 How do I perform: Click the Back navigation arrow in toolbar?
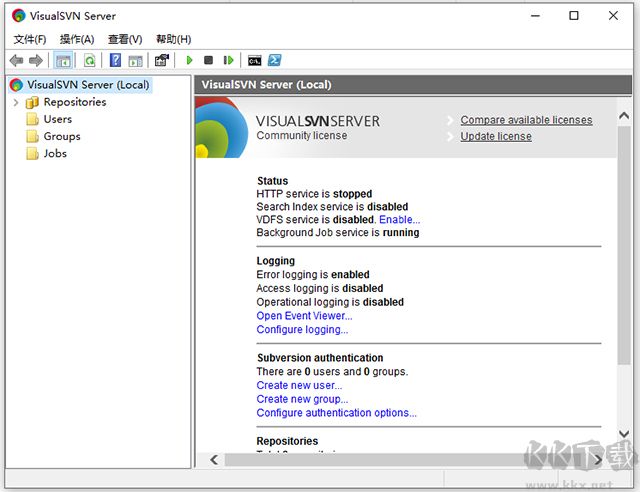16,61
